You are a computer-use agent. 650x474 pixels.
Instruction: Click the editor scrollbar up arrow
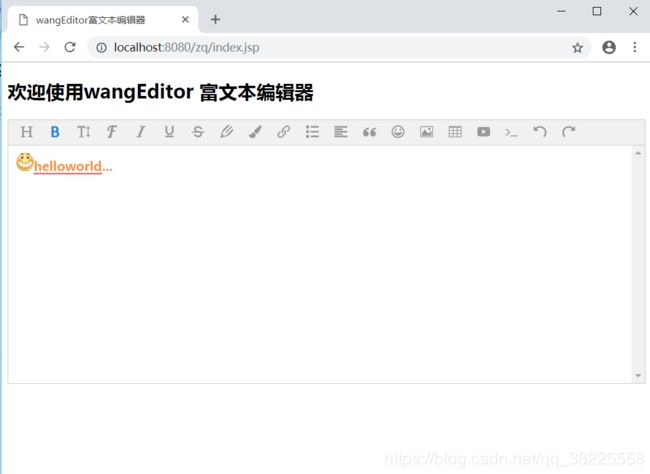pyautogui.click(x=638, y=153)
